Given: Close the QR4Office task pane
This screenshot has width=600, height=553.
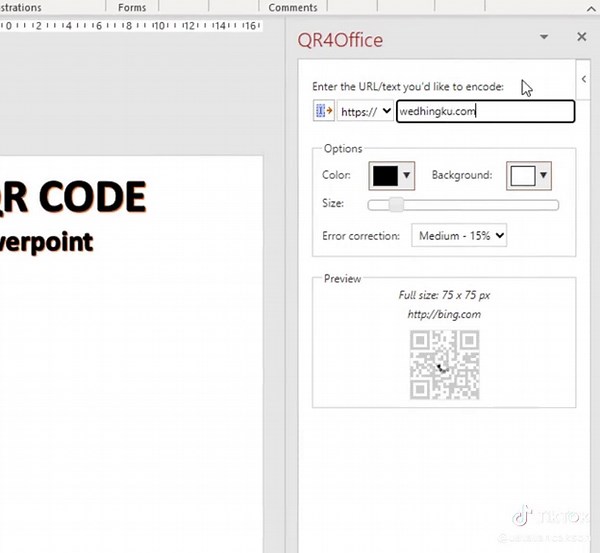Looking at the screenshot, I should click(582, 37).
